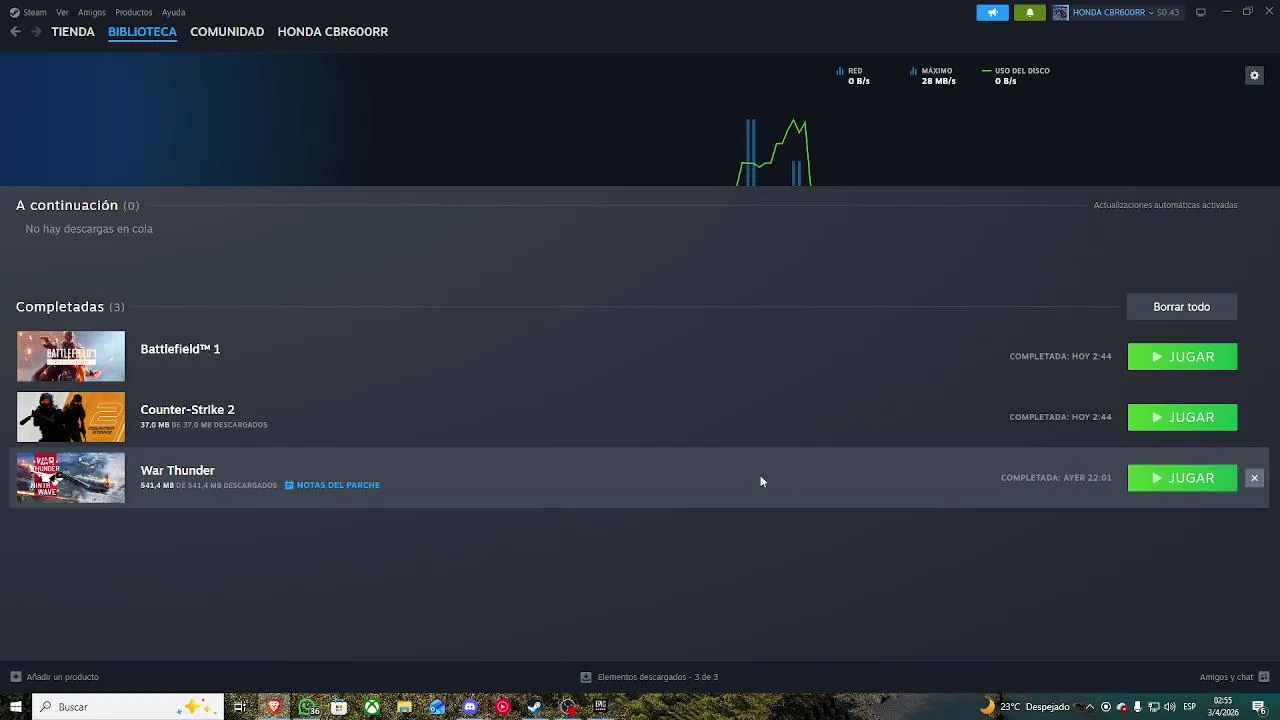Click the wallet balance $0.43
This screenshot has height=720, width=1280.
click(1168, 13)
